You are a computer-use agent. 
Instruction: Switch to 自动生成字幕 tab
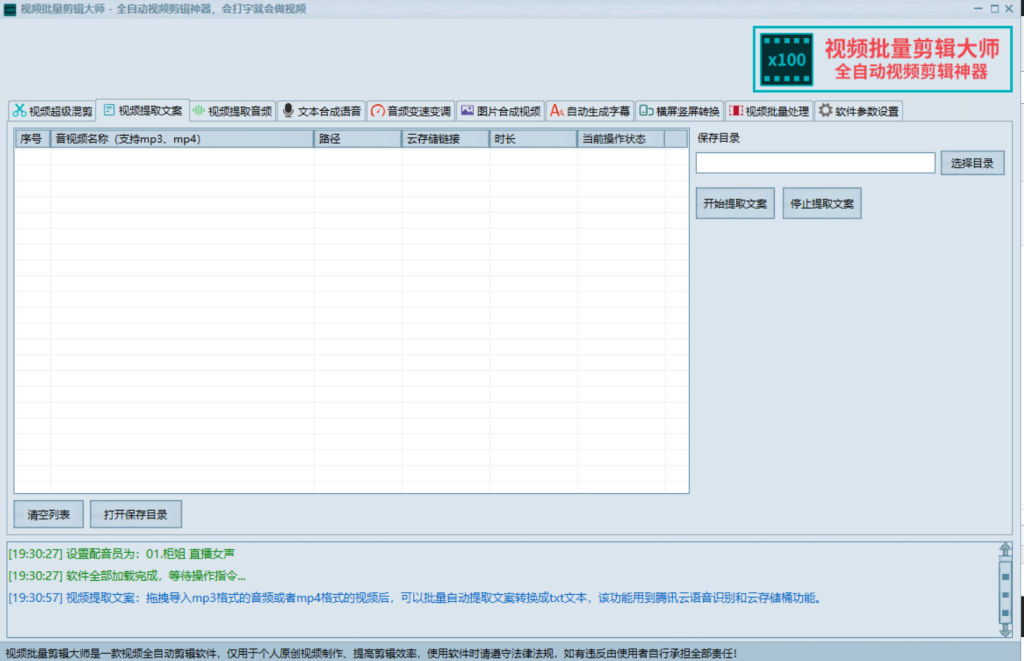(590, 110)
